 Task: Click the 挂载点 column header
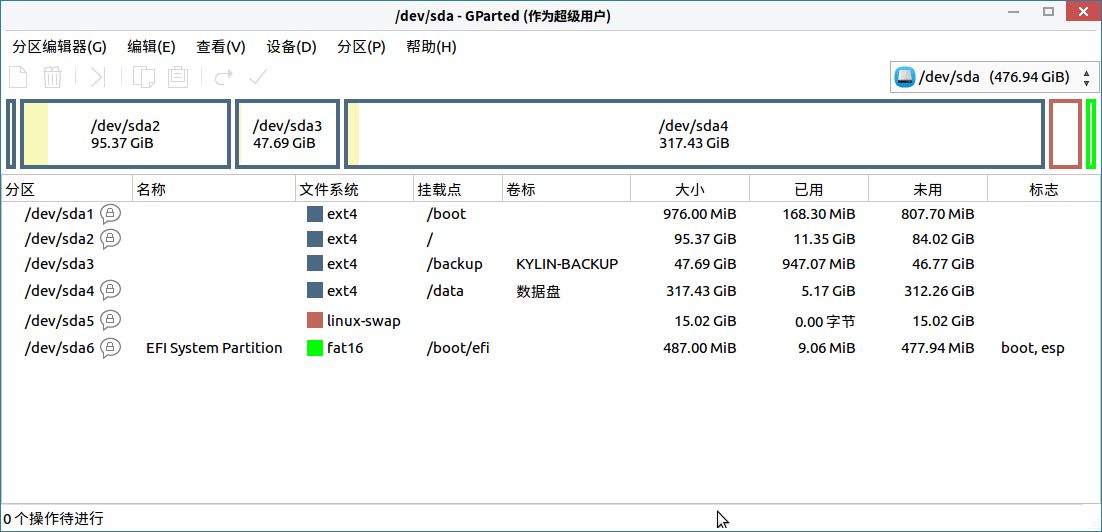458,190
